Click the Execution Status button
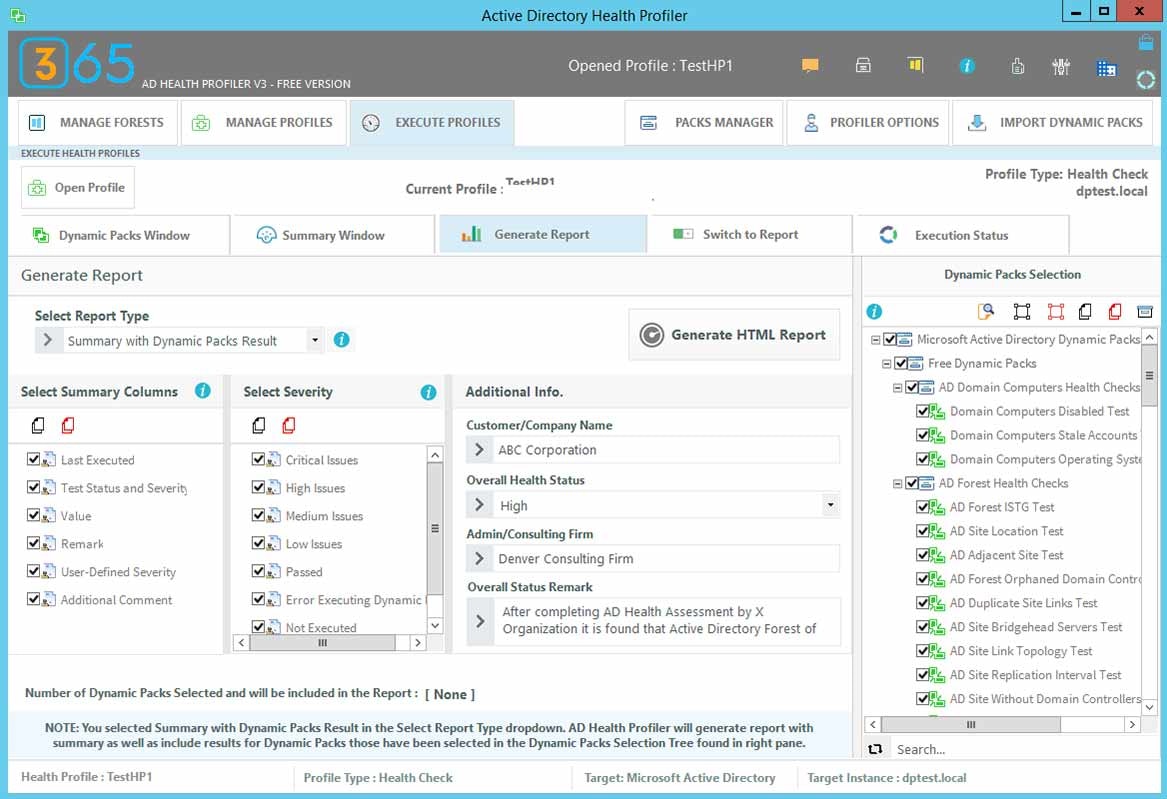Viewport: 1167px width, 799px height. [x=961, y=235]
